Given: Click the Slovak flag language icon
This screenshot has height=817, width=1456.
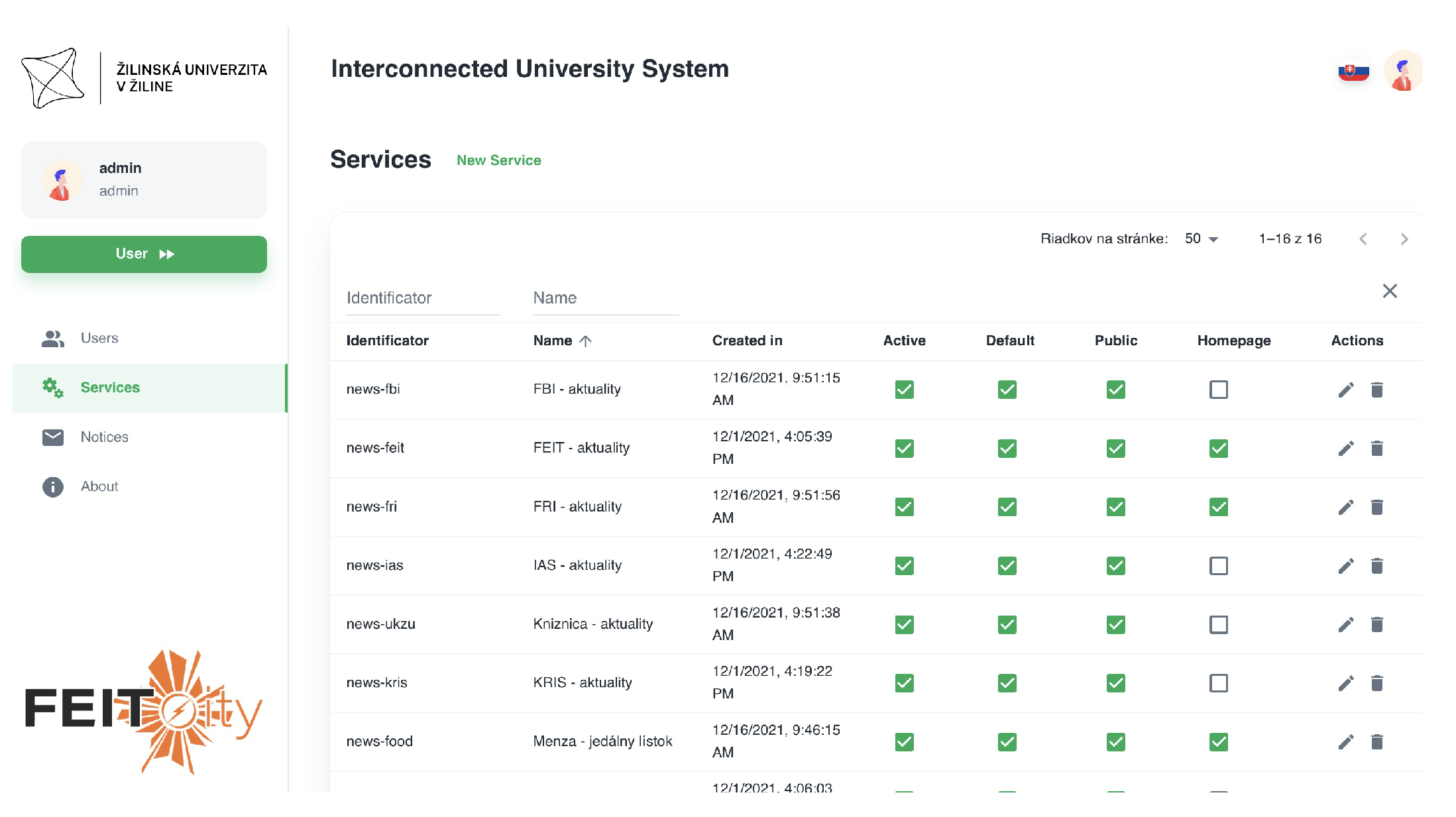Looking at the screenshot, I should point(1353,72).
